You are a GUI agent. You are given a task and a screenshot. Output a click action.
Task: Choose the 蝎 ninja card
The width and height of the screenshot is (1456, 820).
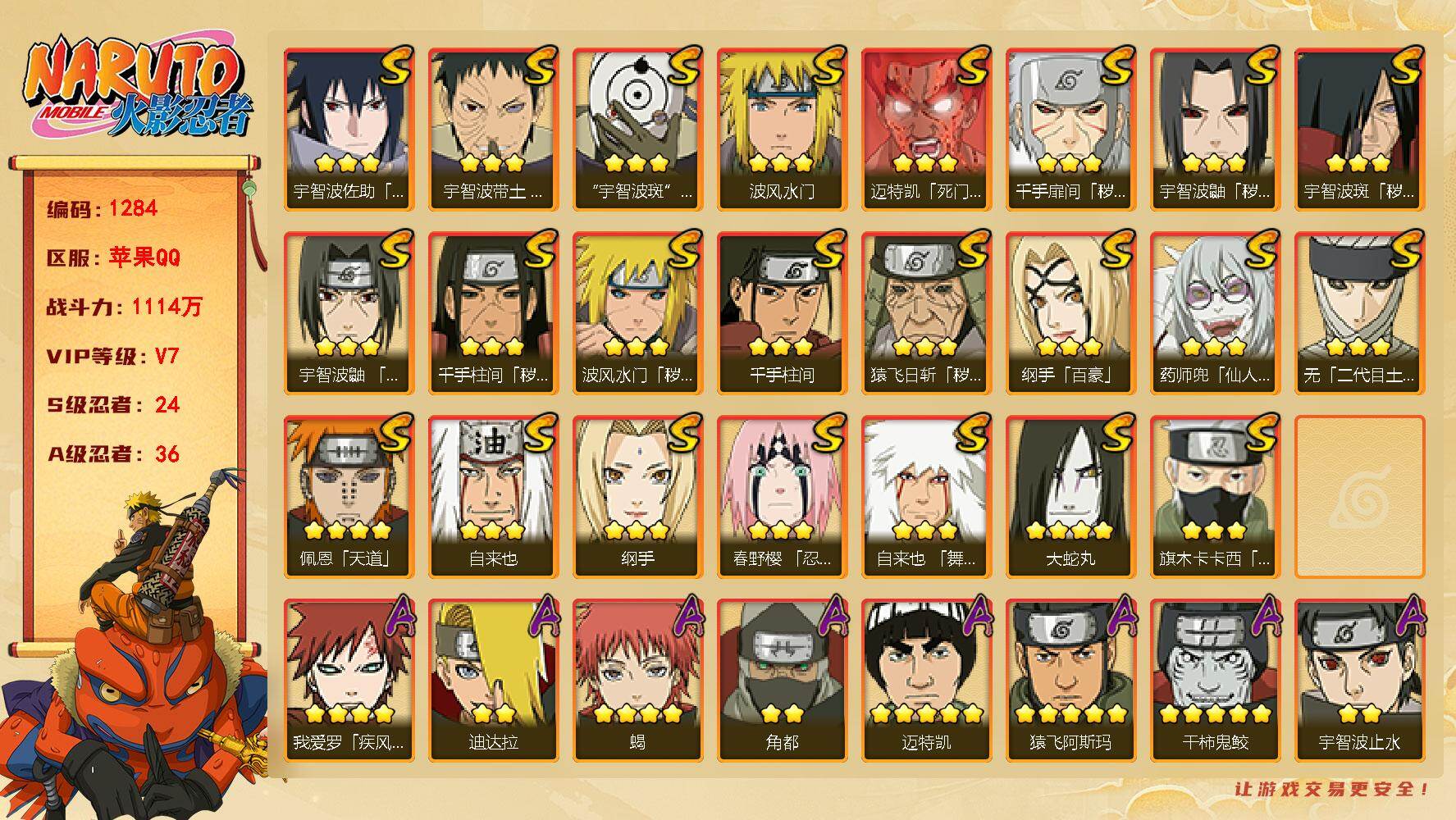tap(637, 681)
